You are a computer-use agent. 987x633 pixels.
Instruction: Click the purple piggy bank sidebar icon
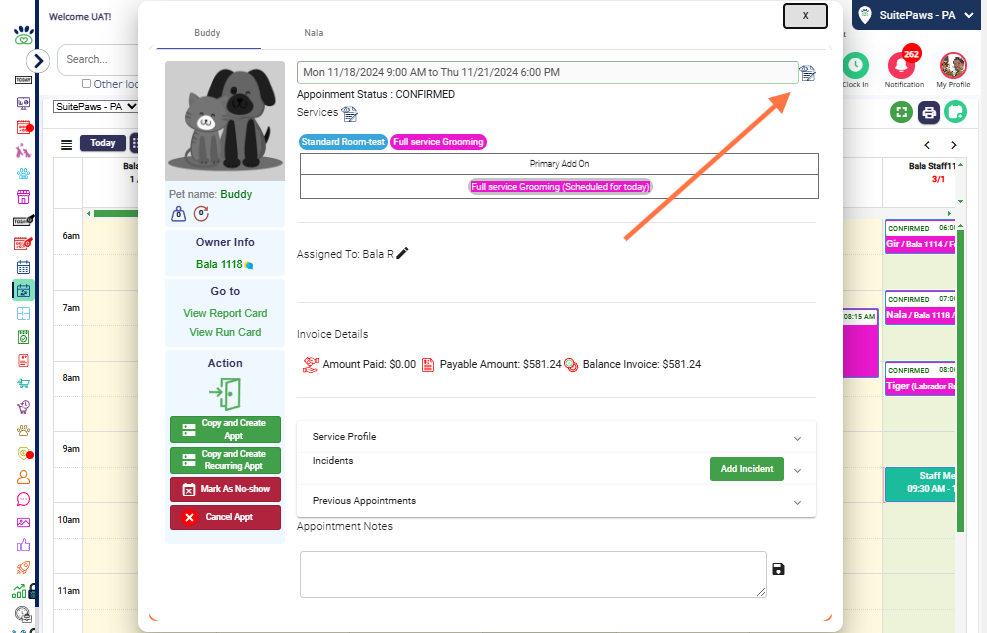(x=23, y=406)
